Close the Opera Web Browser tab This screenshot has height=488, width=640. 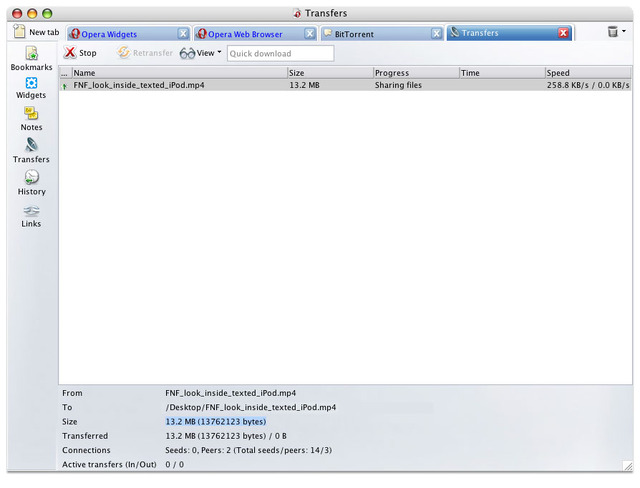pyautogui.click(x=310, y=33)
